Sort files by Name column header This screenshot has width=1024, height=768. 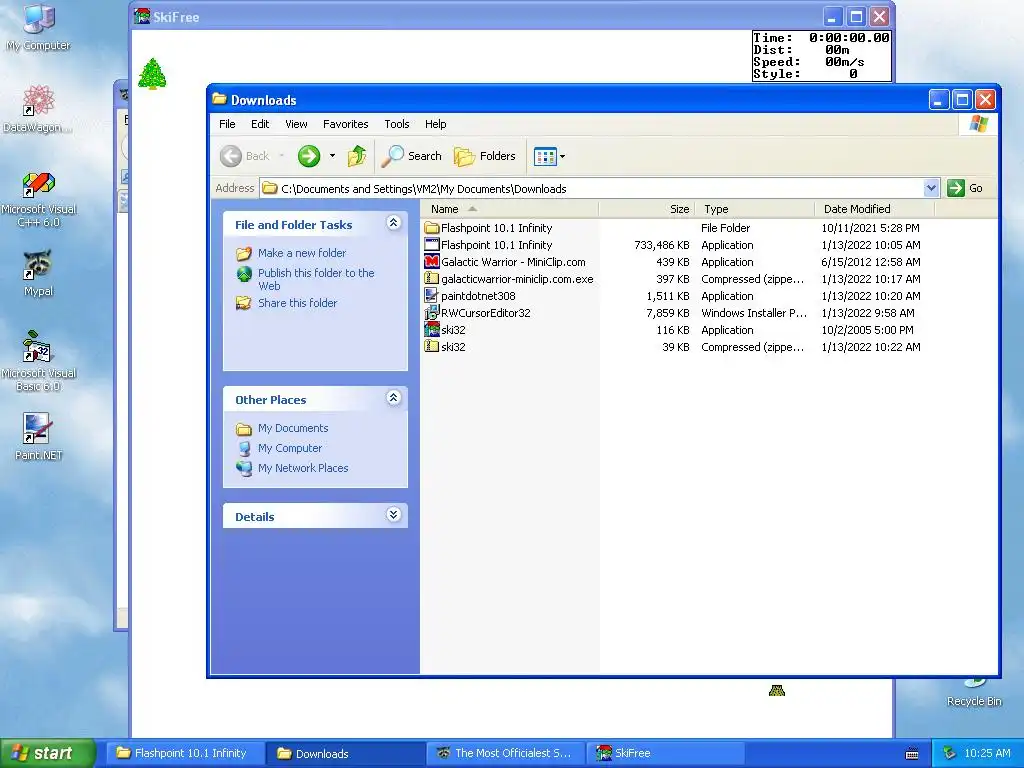pos(510,209)
